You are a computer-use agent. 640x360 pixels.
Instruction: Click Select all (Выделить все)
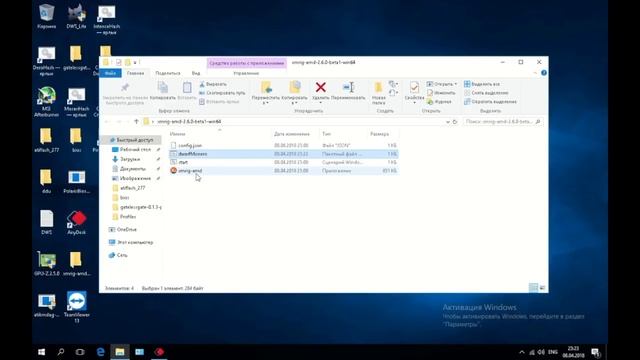point(482,84)
